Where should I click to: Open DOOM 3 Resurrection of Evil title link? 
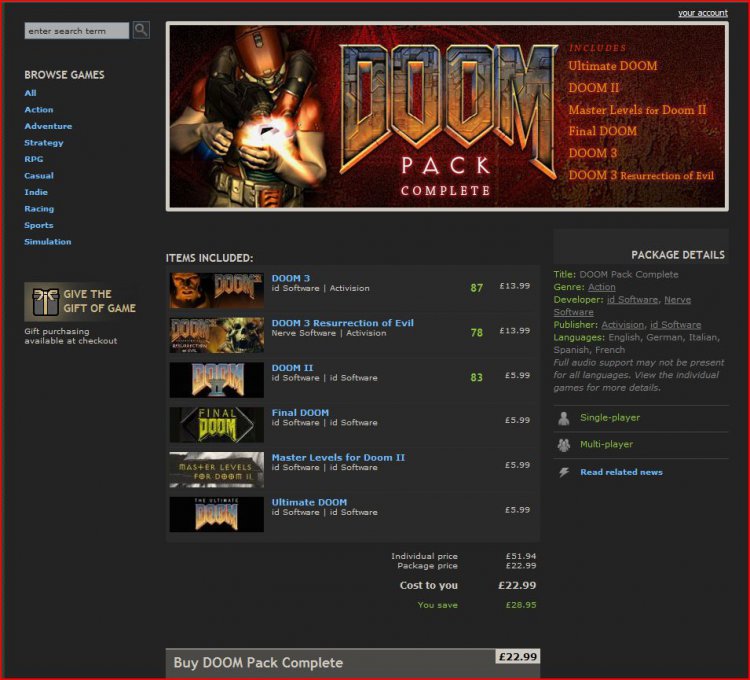coord(342,323)
